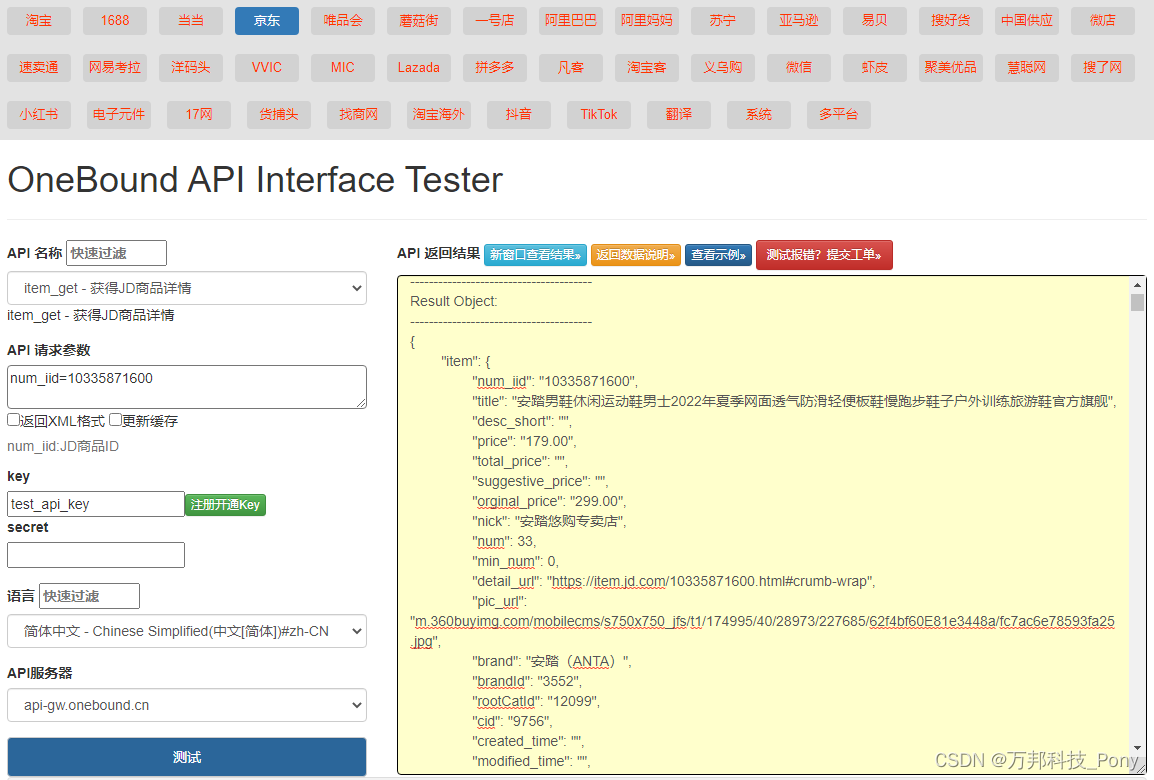Viewport: 1154px width, 780px height.
Task: Select the 苏宁 tab
Action: 723,21
